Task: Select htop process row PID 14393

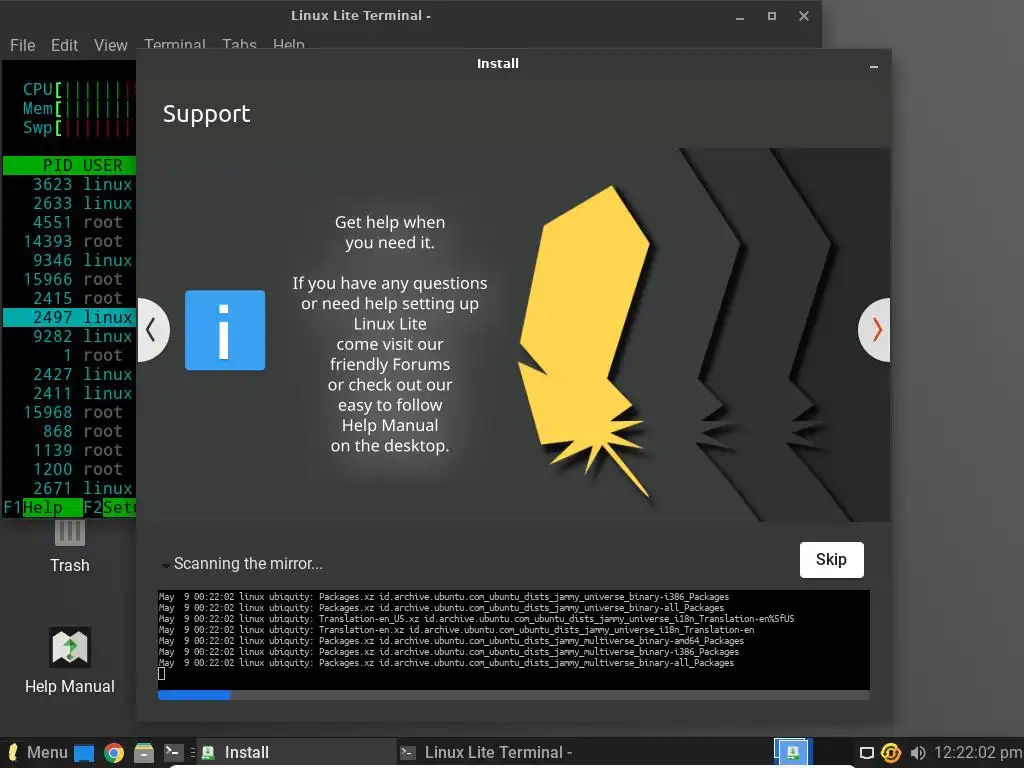Action: pos(69,241)
